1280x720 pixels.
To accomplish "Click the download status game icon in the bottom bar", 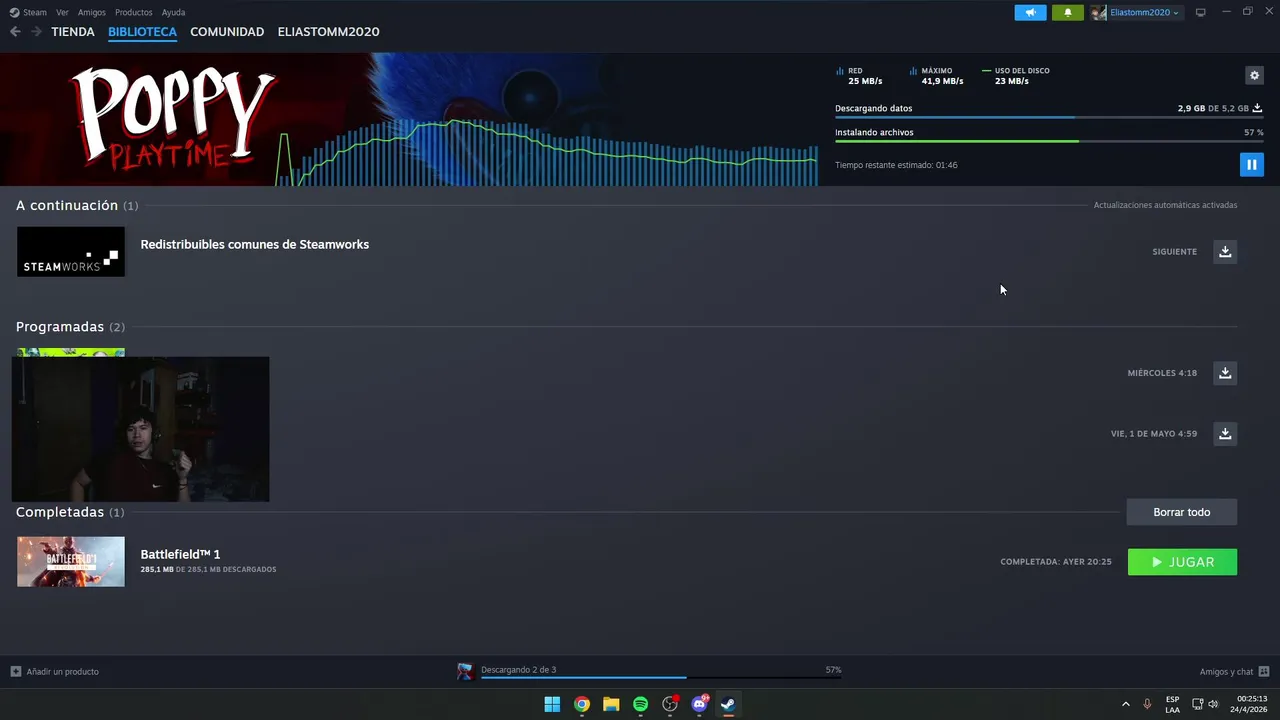I will (x=465, y=671).
